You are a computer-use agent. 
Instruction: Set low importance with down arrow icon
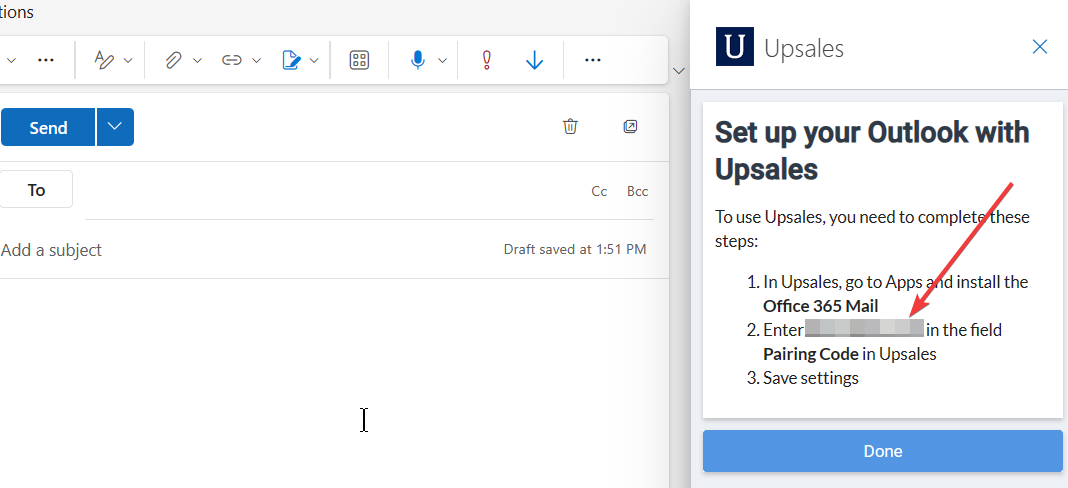[x=535, y=60]
